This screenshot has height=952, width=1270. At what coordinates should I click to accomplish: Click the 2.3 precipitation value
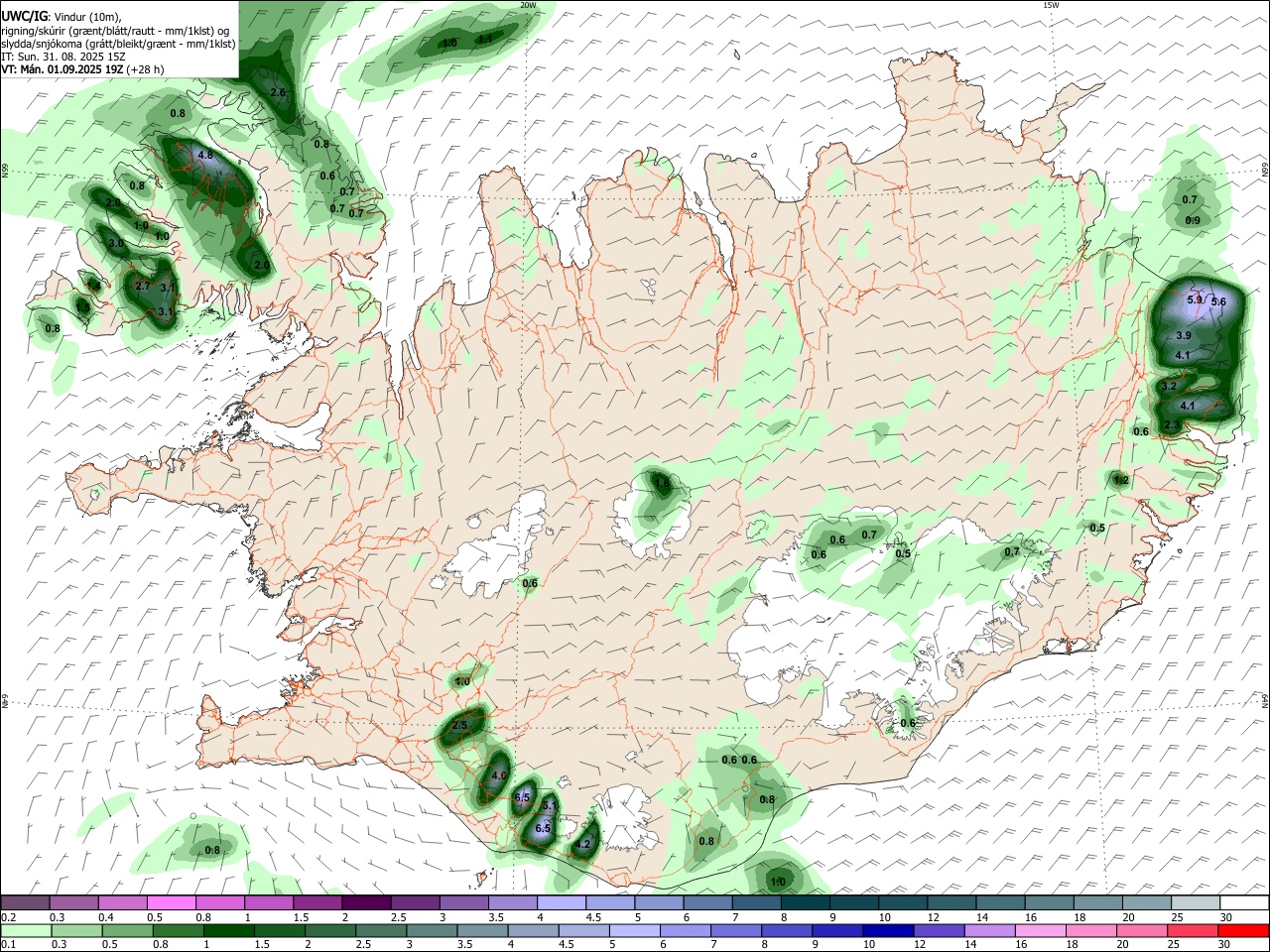1172,425
